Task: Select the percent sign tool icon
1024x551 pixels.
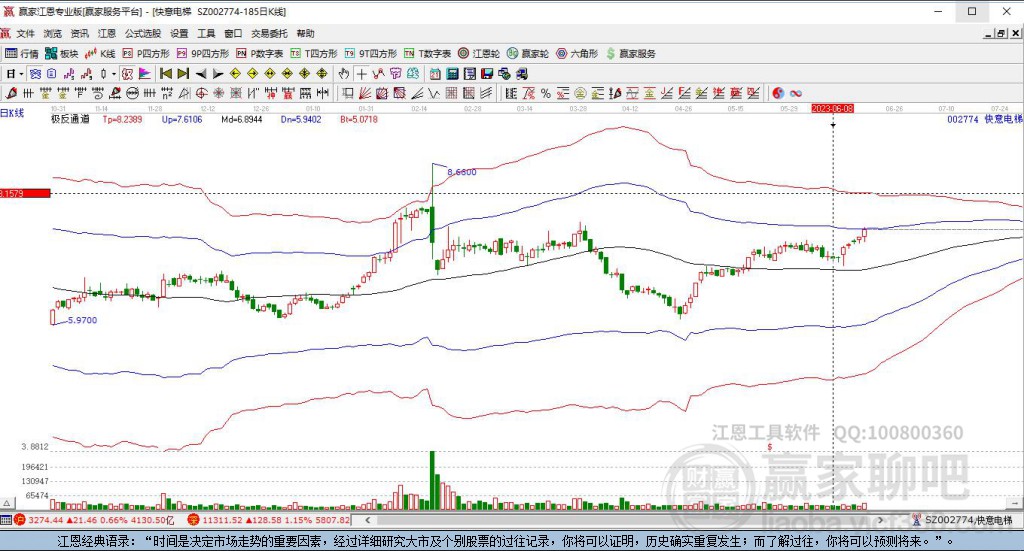Action: pyautogui.click(x=546, y=93)
